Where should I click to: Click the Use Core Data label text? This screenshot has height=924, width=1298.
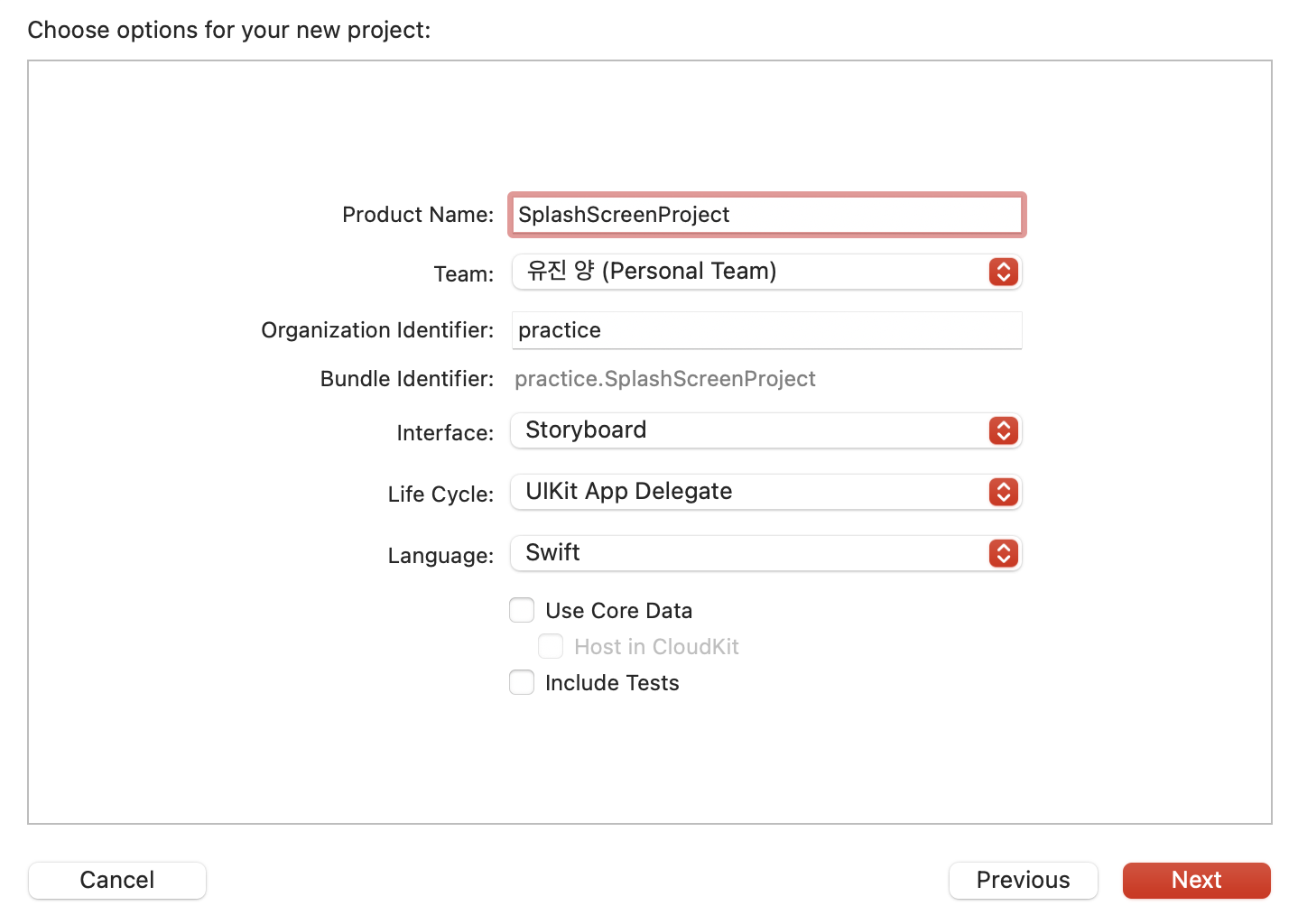pos(618,611)
